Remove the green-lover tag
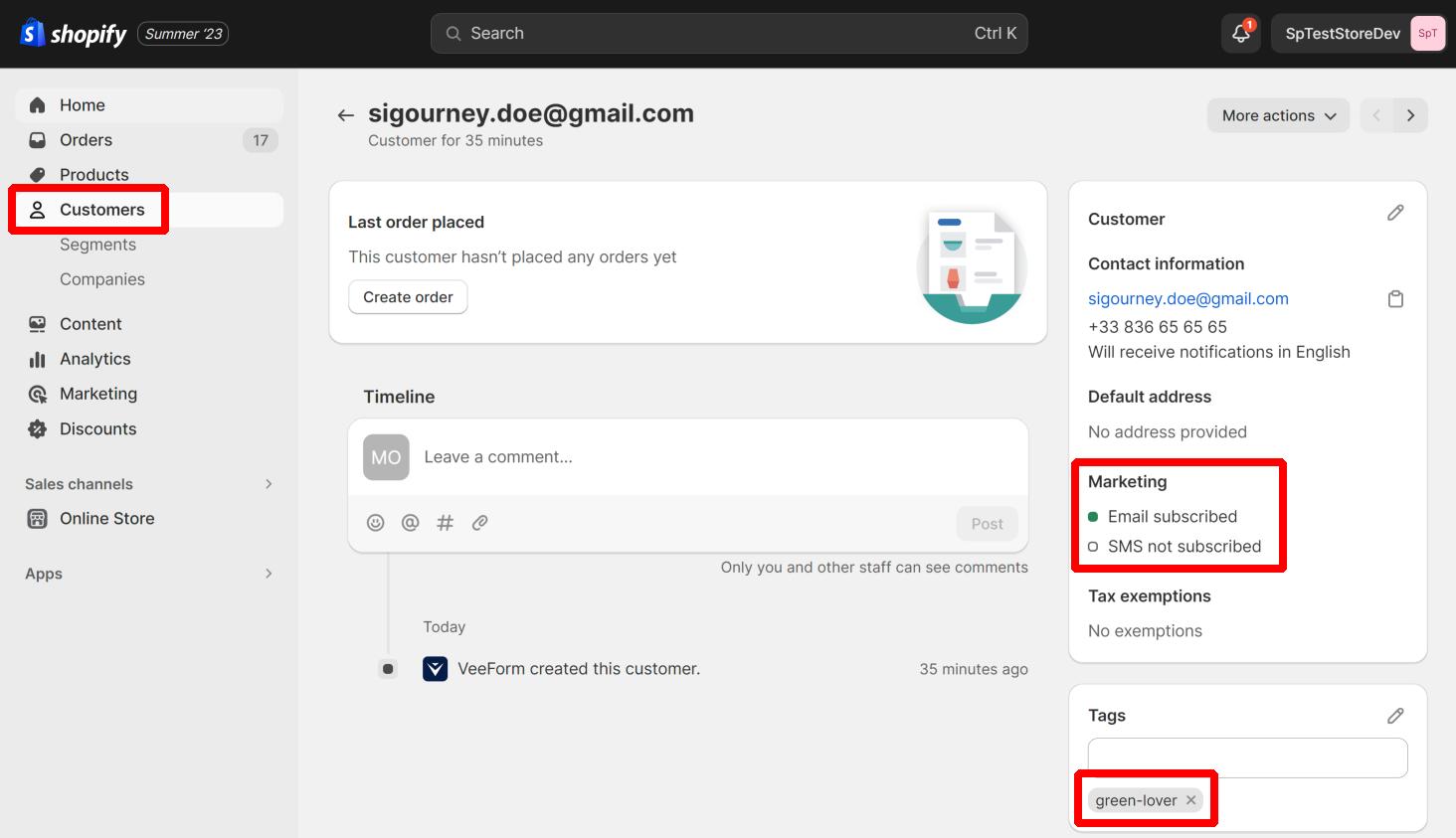Viewport: 1456px width, 838px height. (1190, 800)
